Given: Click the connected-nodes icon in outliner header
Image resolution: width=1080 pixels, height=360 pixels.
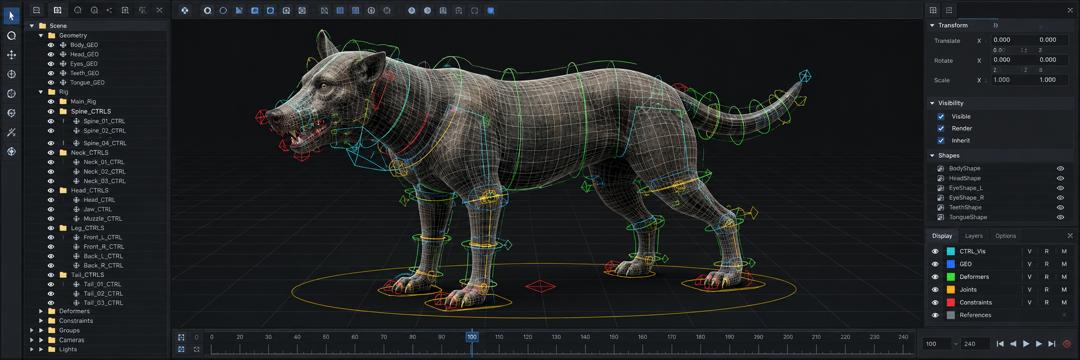Looking at the screenshot, I should [110, 10].
